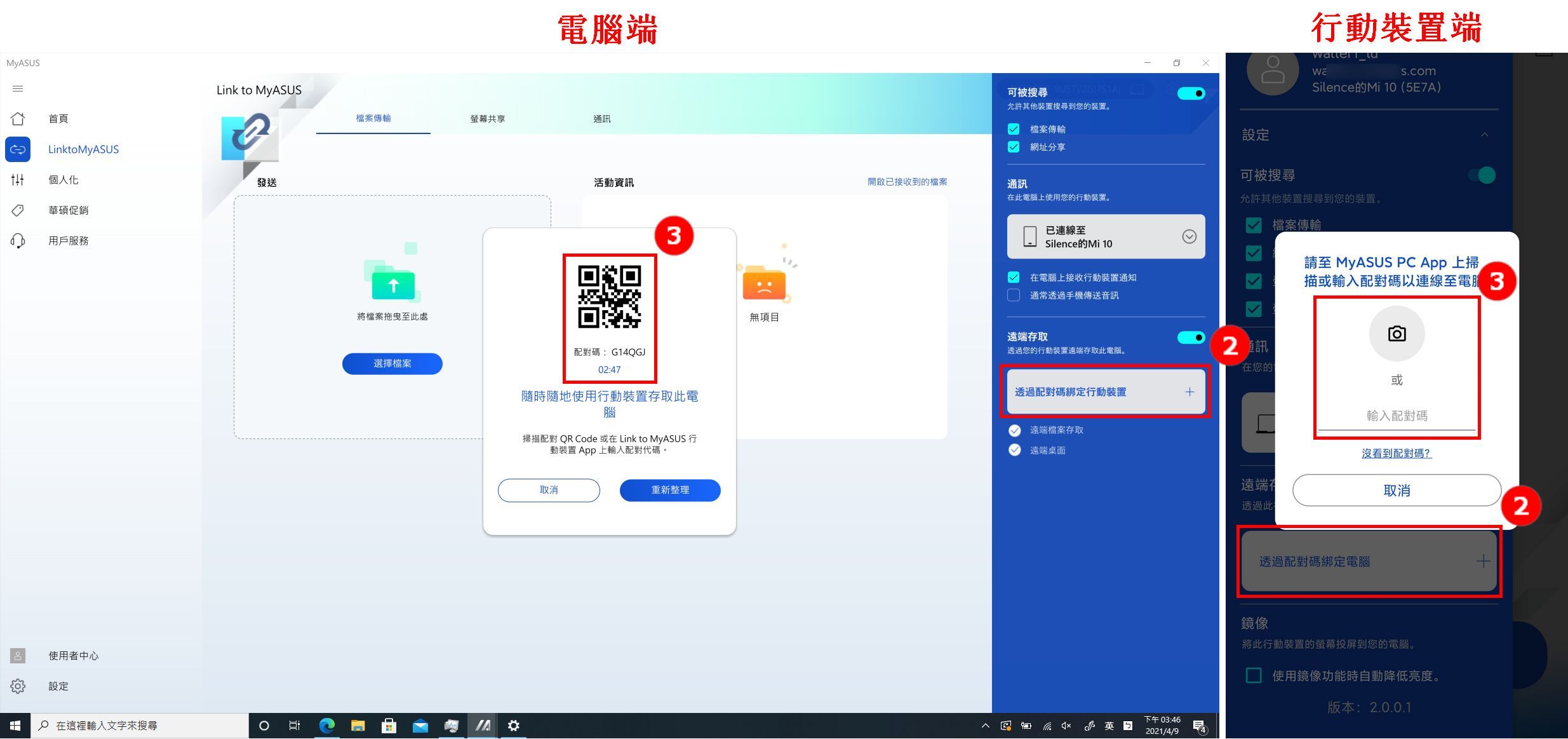Launch Microsoft Edge from taskbar
Image resolution: width=1568 pixels, height=739 pixels.
tap(326, 726)
